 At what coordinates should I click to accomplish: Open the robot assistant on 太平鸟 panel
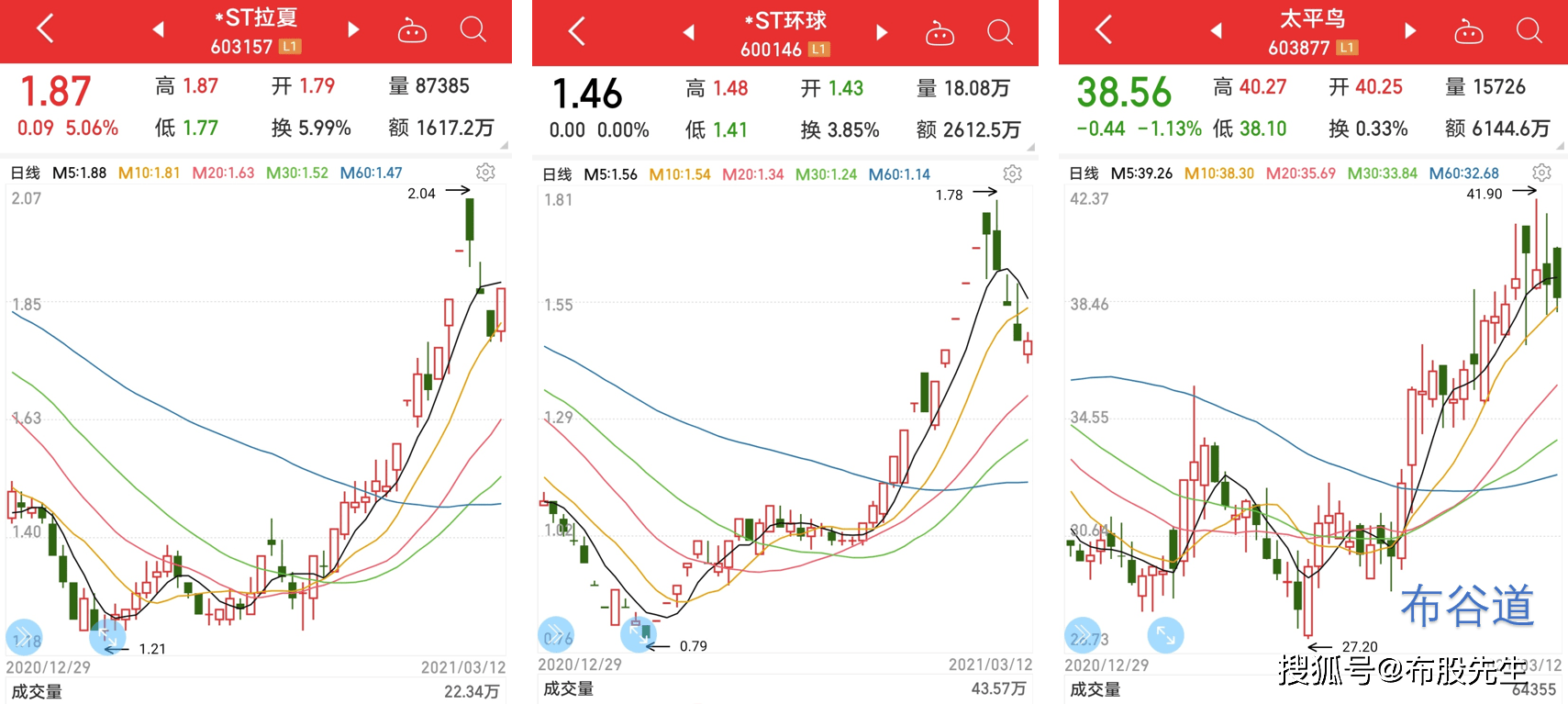1469,32
